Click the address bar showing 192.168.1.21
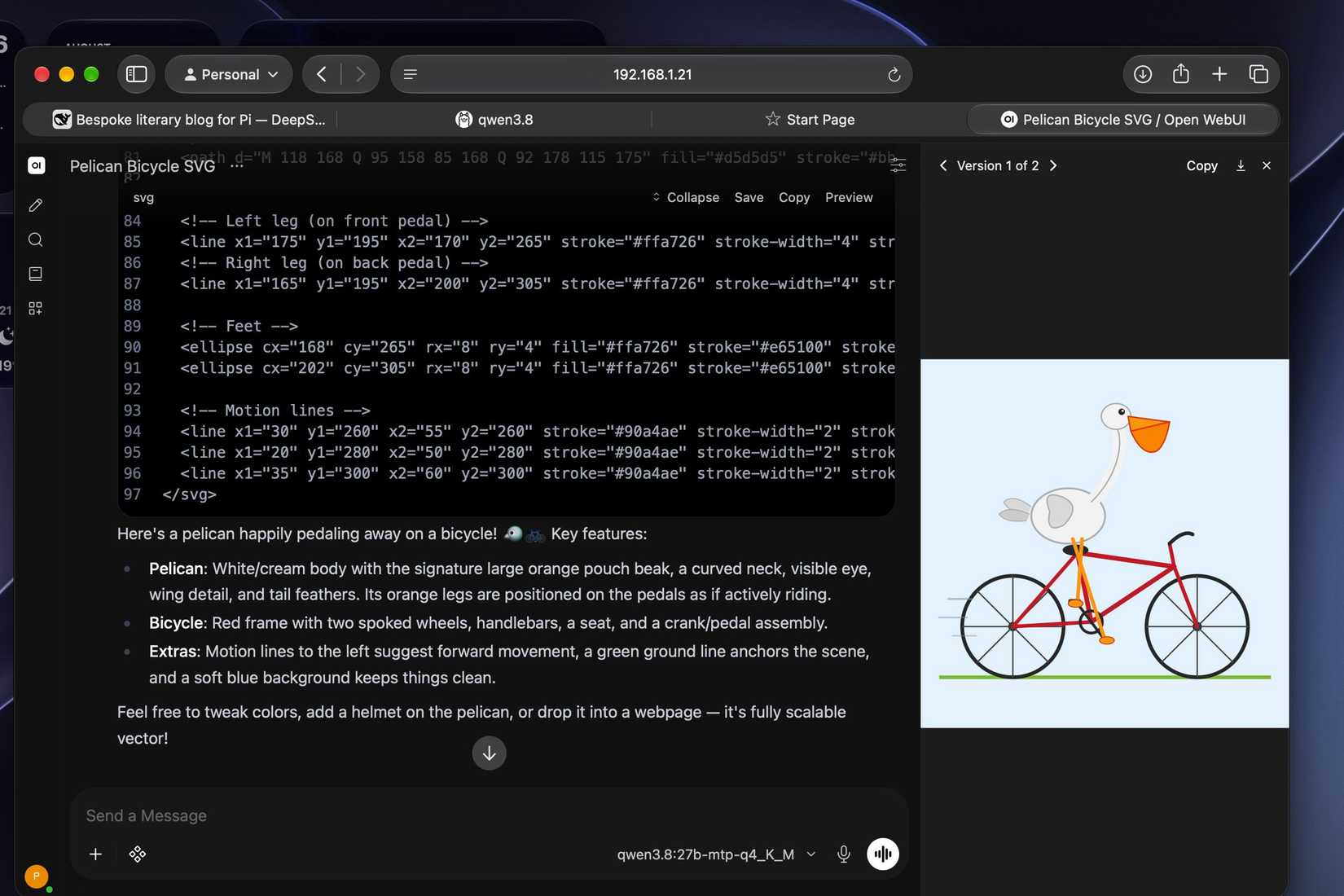 (x=652, y=74)
